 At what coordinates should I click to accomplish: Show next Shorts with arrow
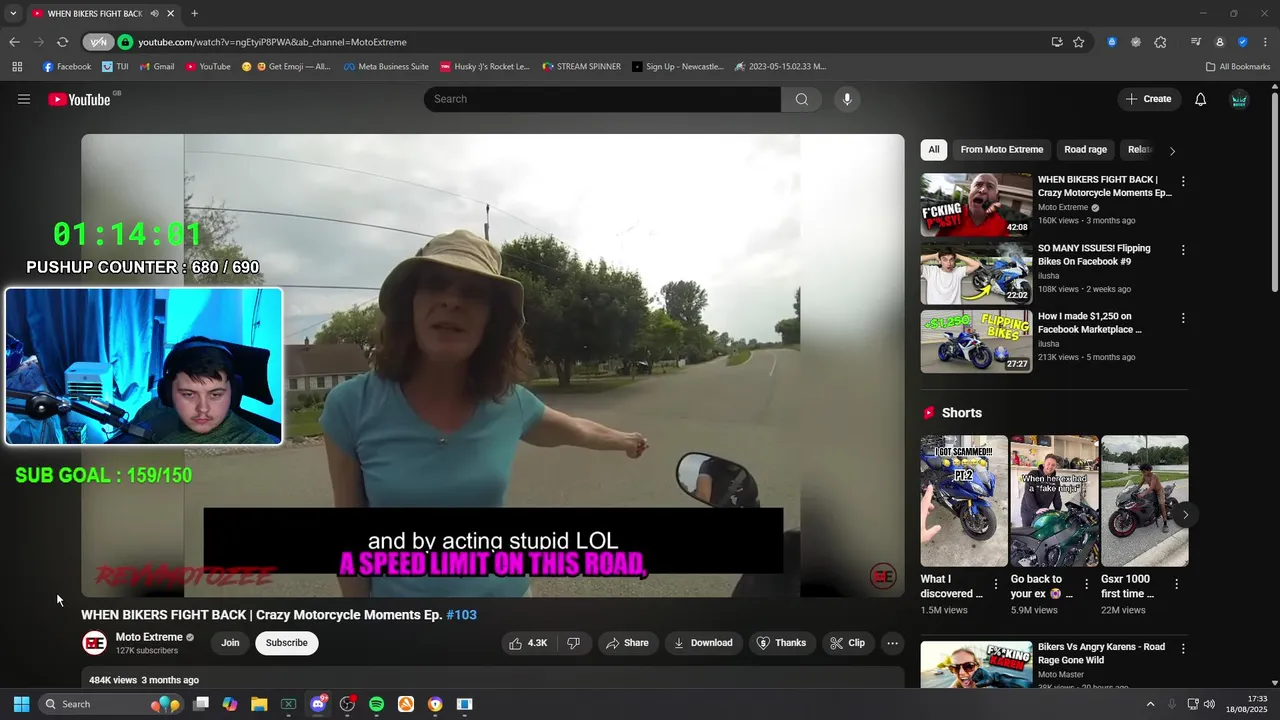point(1185,515)
